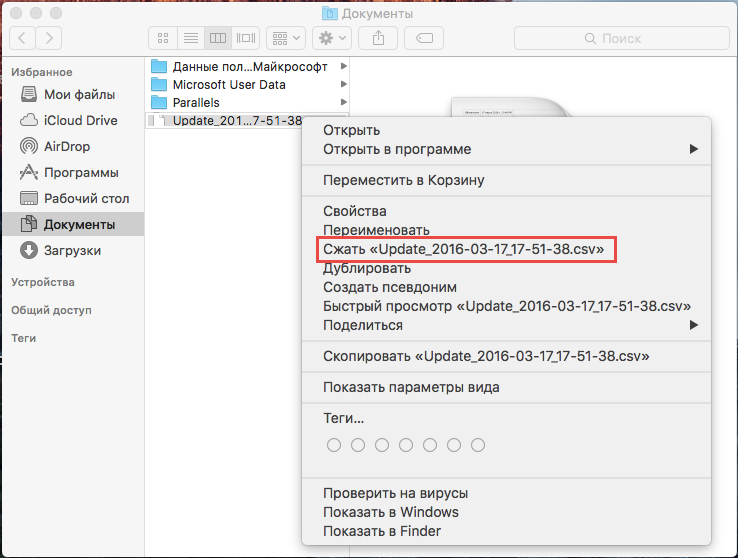
Task: Select the Update_201...7-51-38 file row
Action: (225, 120)
